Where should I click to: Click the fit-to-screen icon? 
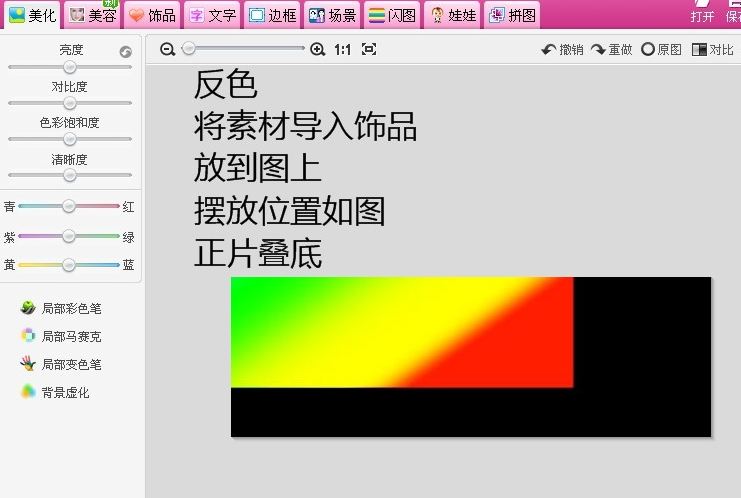click(369, 49)
